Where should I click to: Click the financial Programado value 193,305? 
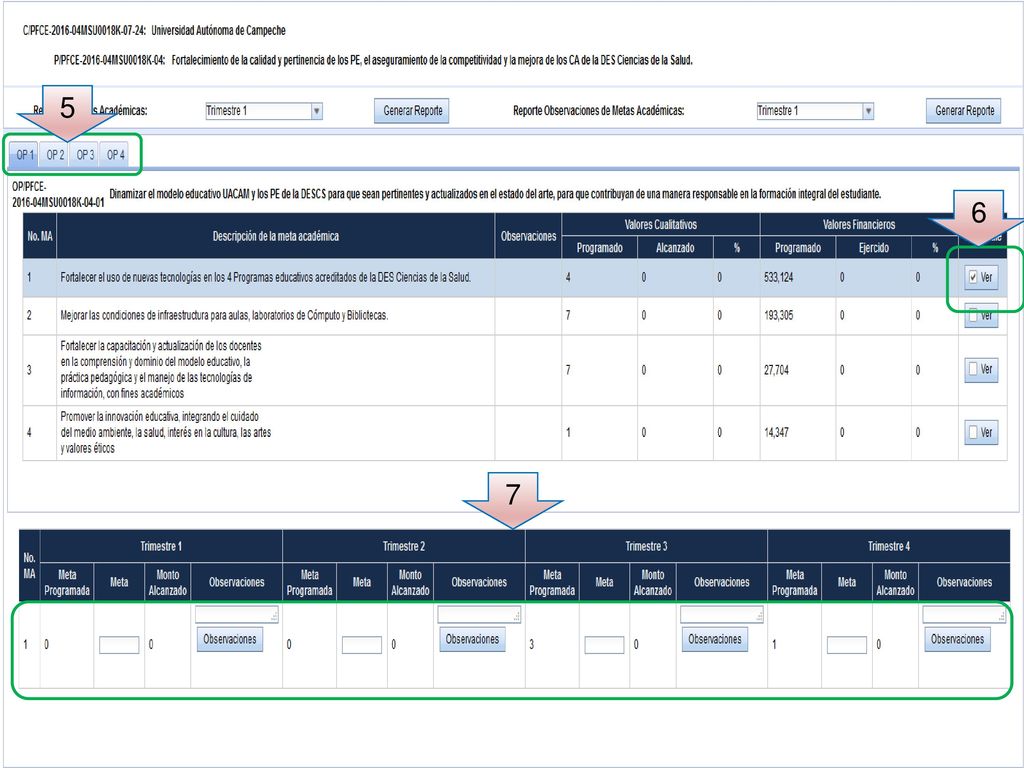click(778, 315)
